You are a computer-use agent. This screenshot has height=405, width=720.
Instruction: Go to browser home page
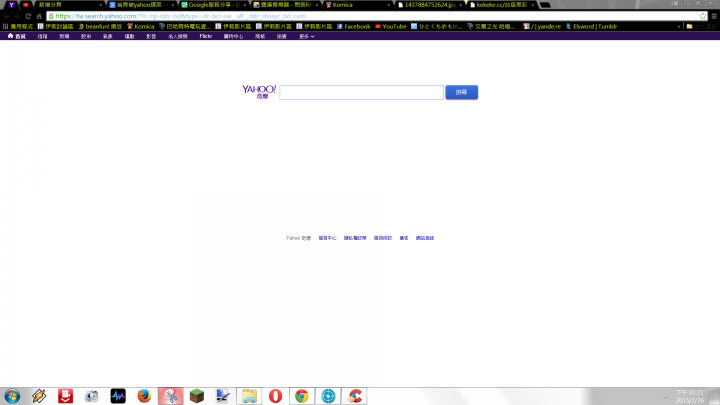(x=39, y=16)
